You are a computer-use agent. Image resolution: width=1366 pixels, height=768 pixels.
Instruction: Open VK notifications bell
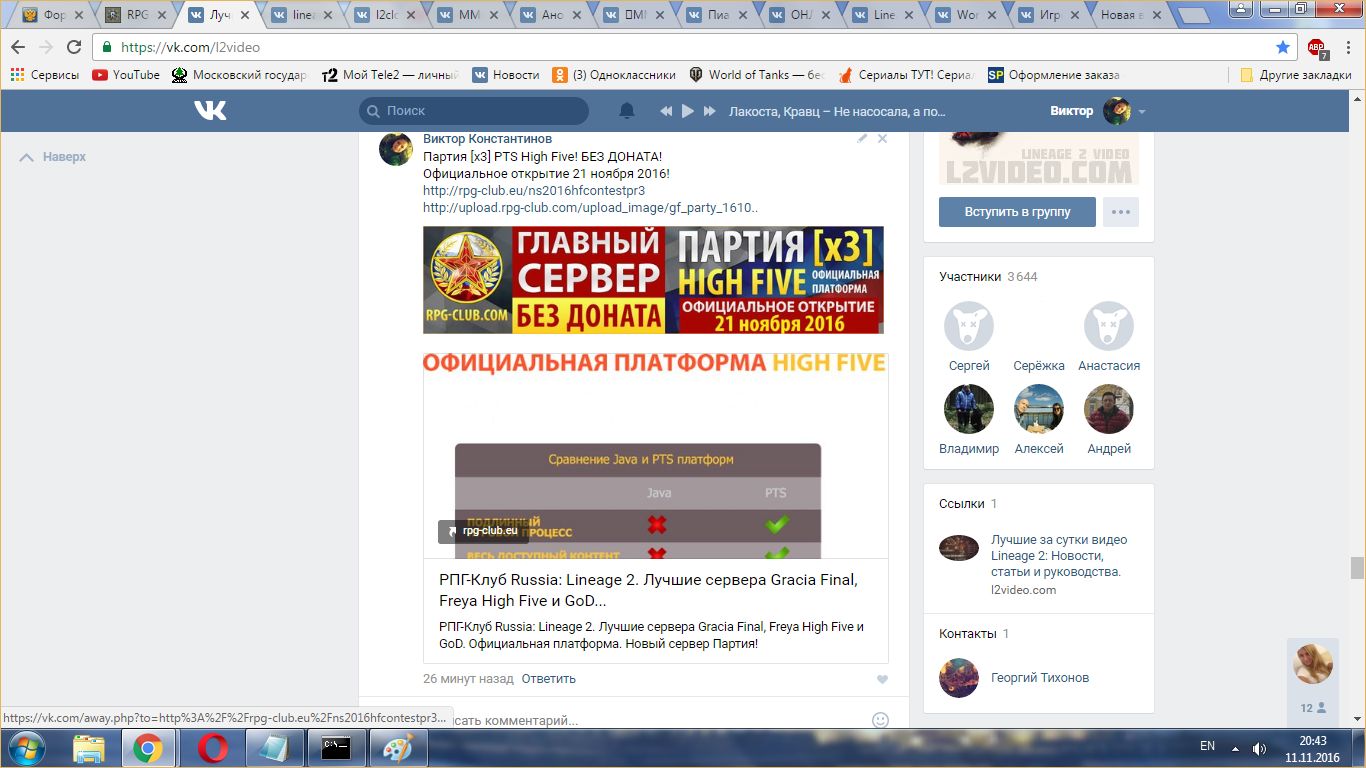(627, 110)
